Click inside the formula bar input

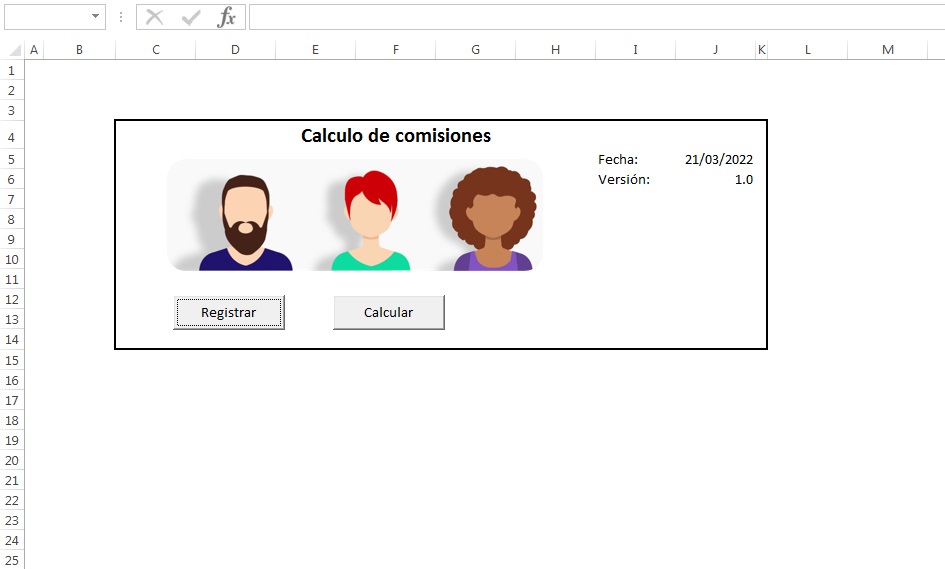point(597,17)
